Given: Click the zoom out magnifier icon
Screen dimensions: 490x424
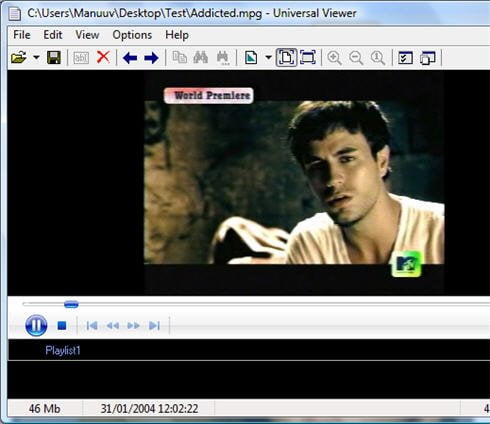Looking at the screenshot, I should (356, 58).
